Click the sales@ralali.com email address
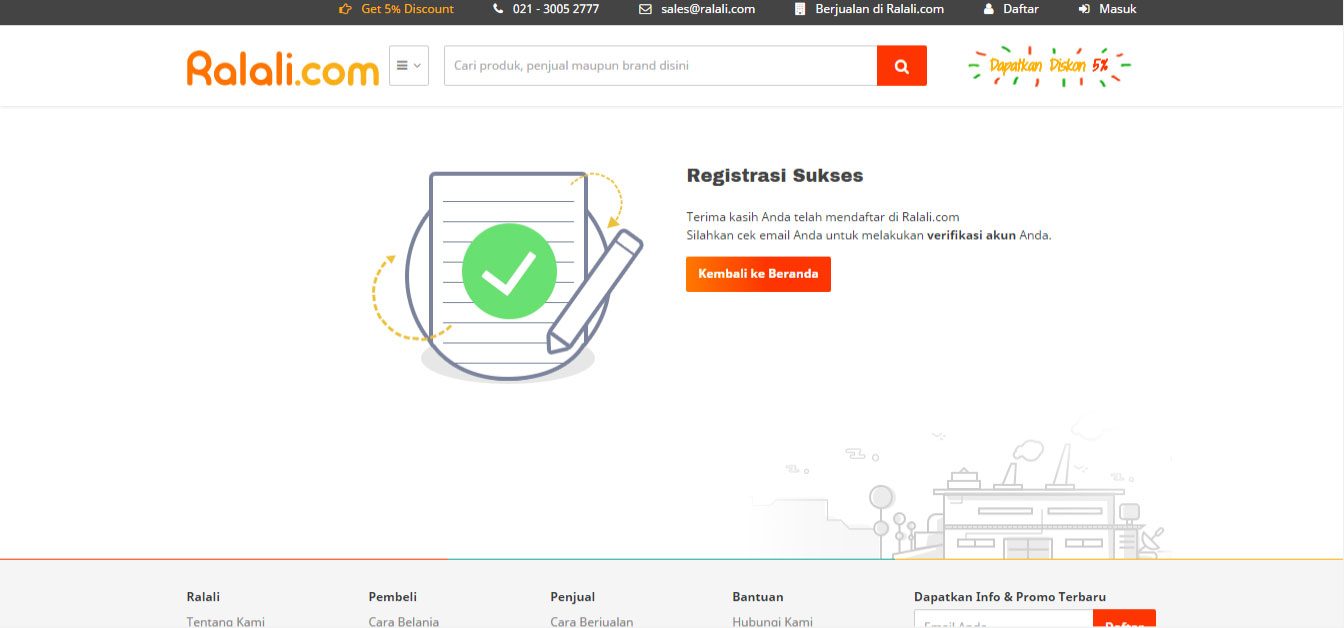The width and height of the screenshot is (1344, 628). (x=708, y=9)
